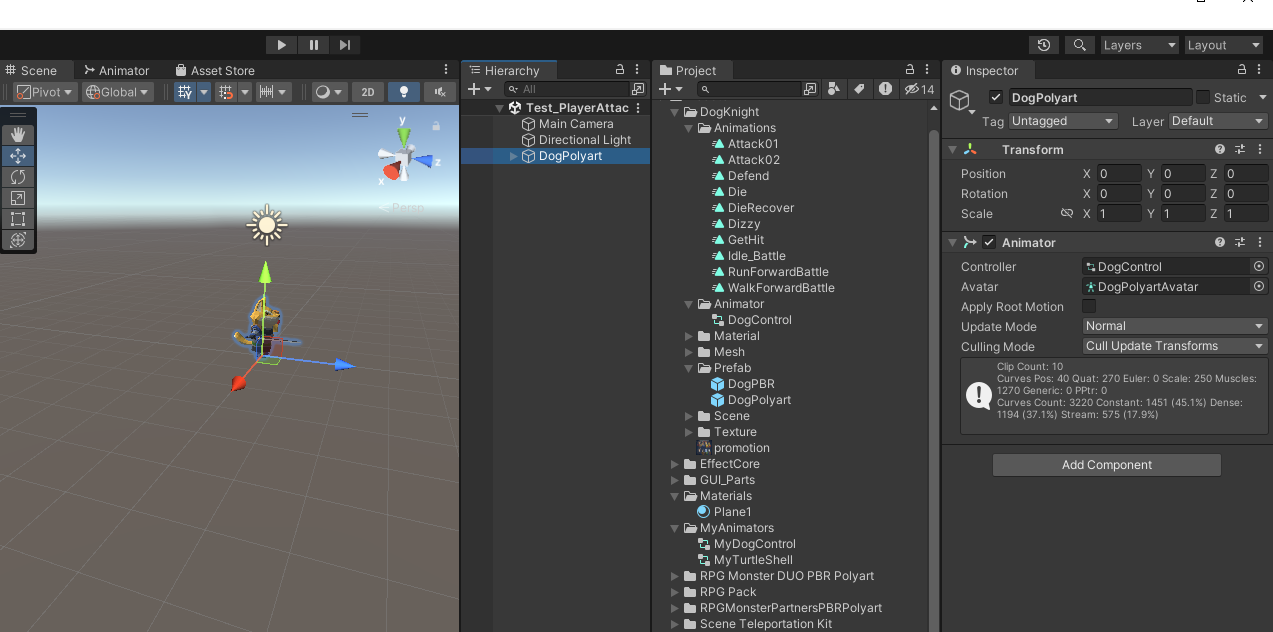Select the Project tab

point(694,71)
